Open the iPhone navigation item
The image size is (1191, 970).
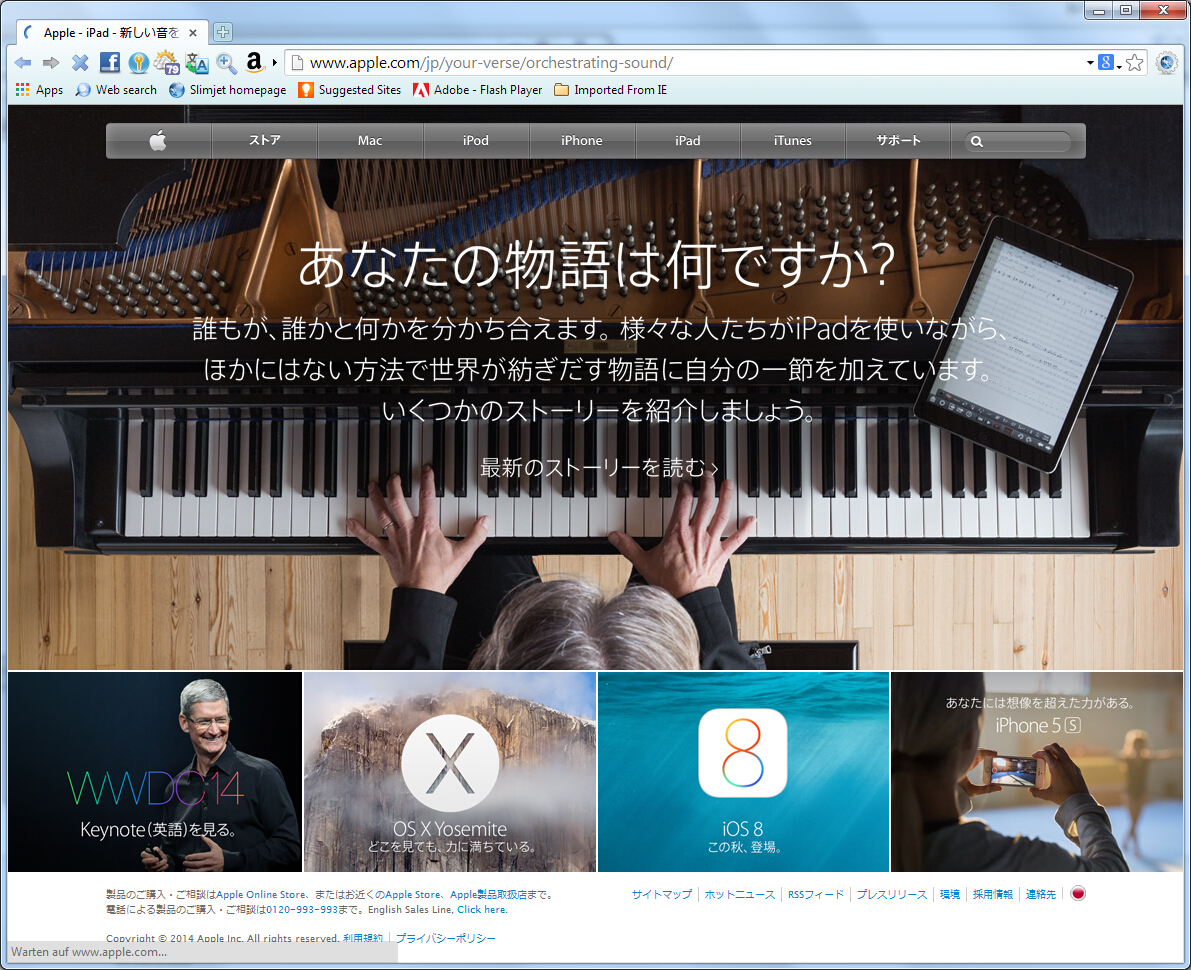click(582, 141)
